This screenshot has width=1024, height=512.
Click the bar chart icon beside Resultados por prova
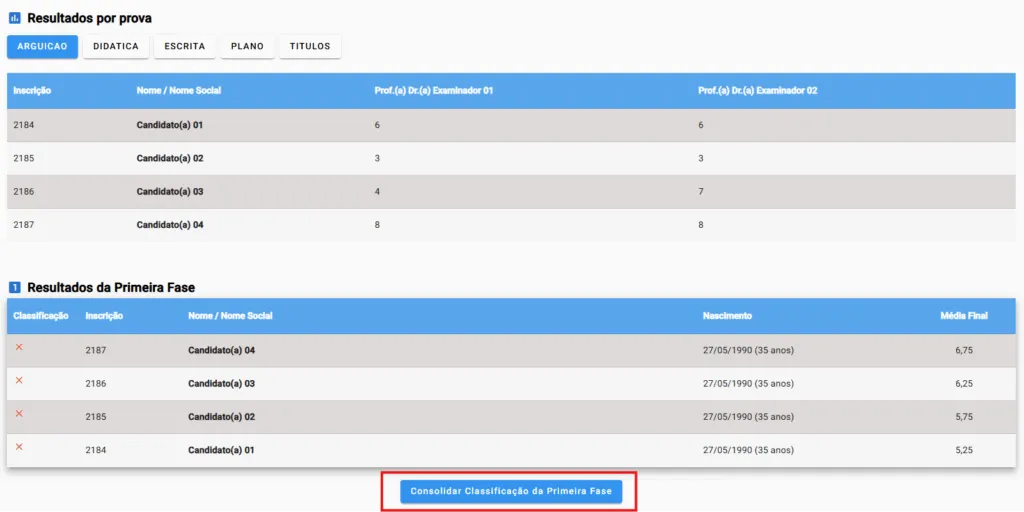tap(14, 18)
